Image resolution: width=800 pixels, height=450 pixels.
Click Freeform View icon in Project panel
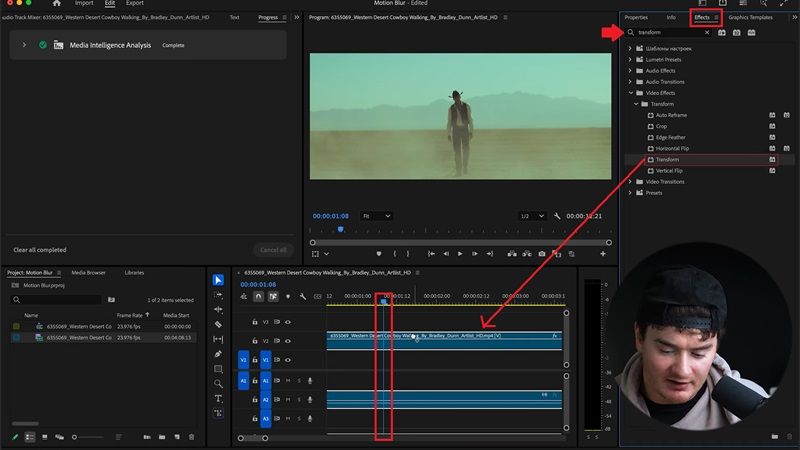(x=59, y=437)
